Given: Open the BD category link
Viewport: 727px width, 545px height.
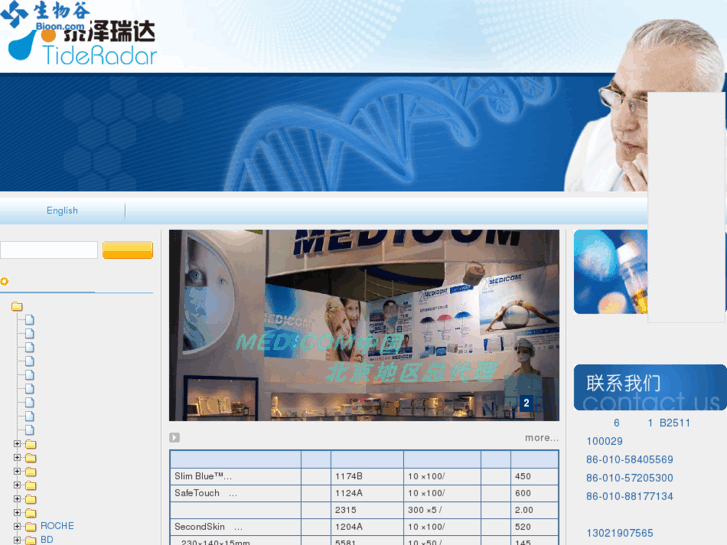Looking at the screenshot, I should [x=47, y=540].
